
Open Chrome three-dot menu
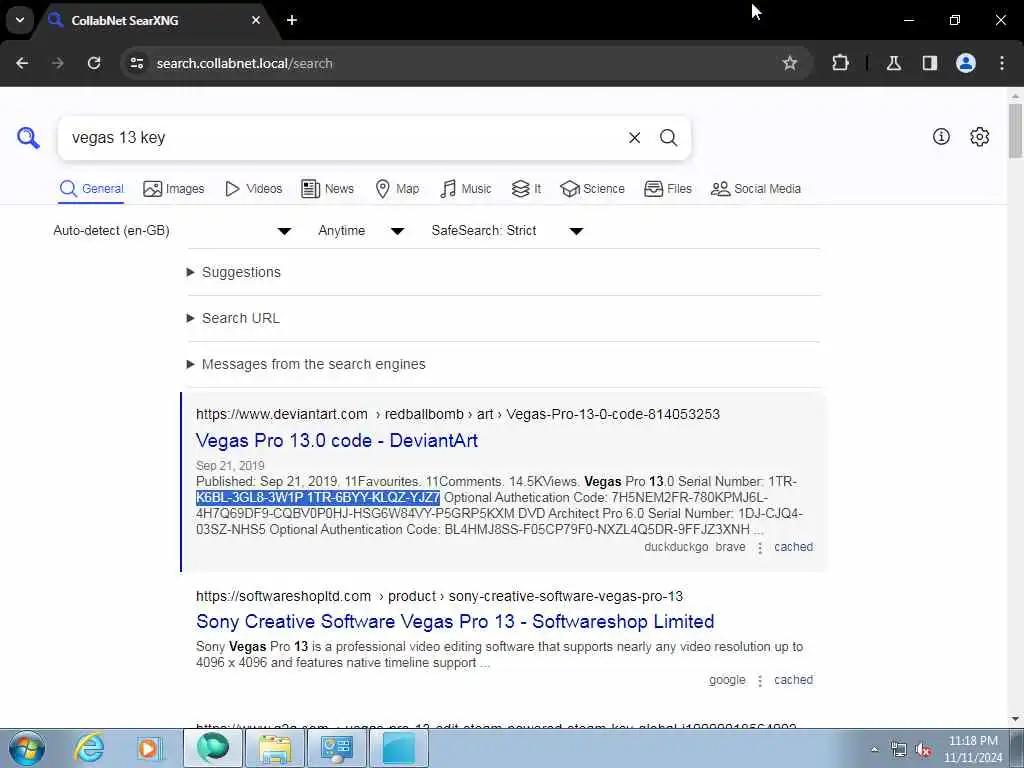(1002, 63)
